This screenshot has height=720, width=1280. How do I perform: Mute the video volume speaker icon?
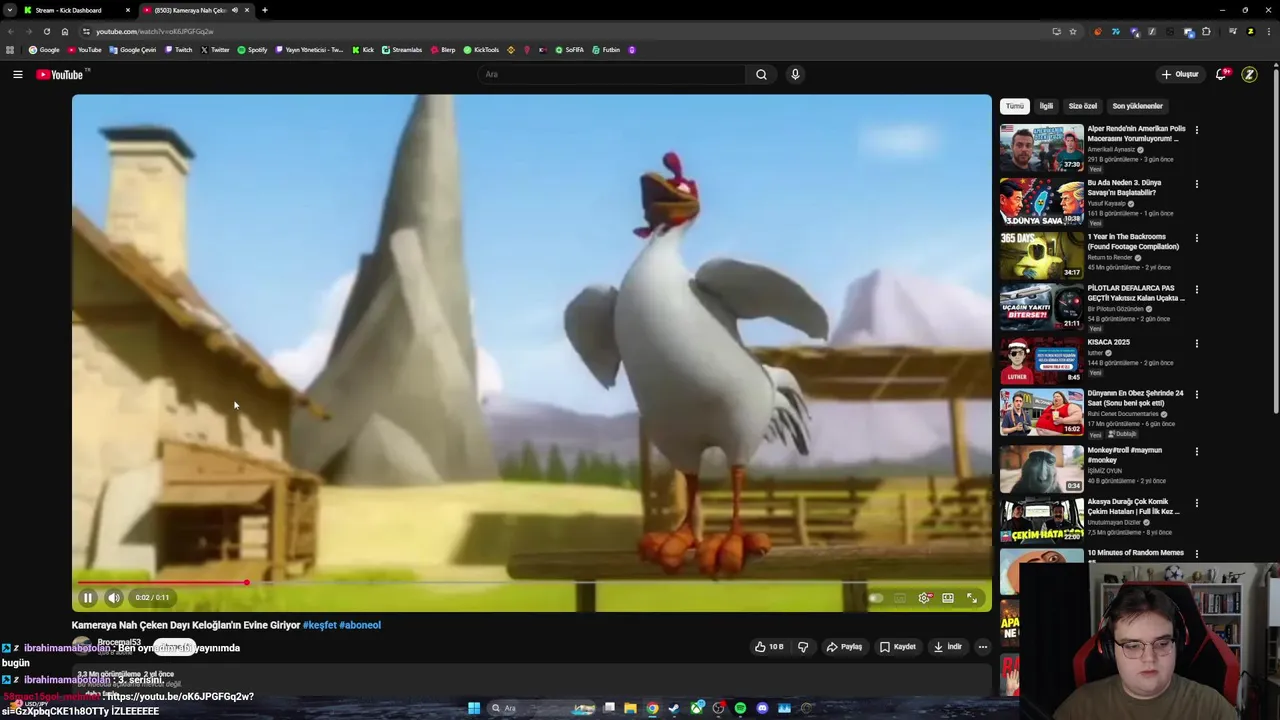coord(114,598)
